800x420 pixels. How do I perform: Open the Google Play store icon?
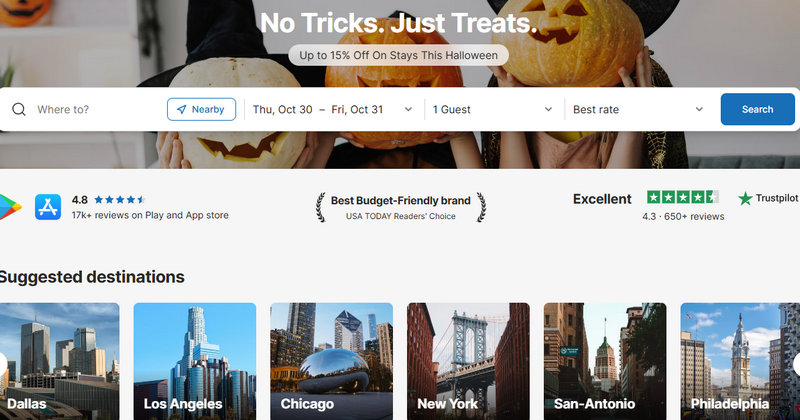10,207
